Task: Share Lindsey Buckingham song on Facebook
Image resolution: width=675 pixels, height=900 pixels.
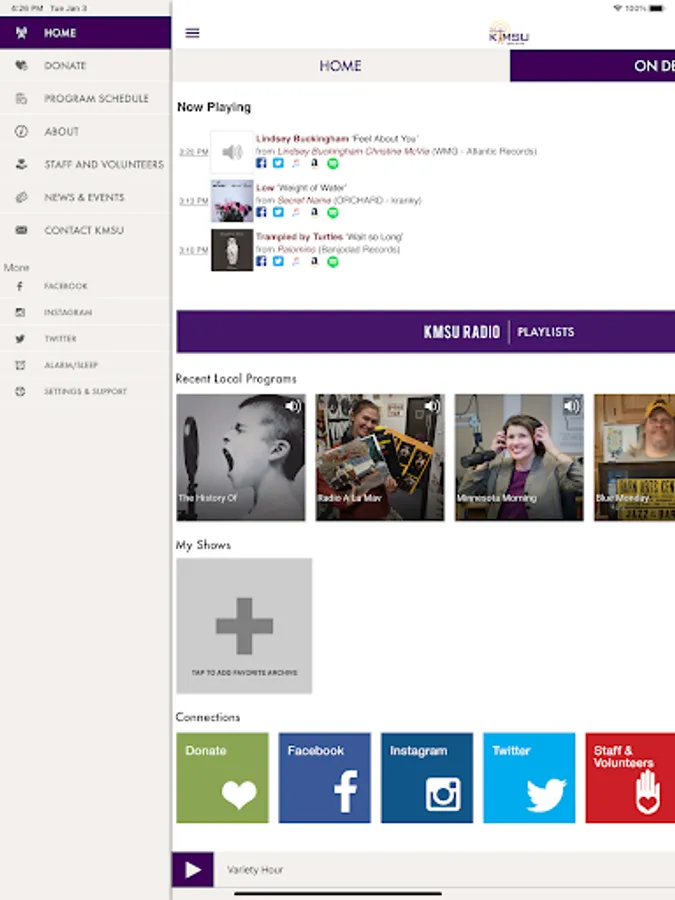Action: tap(261, 163)
